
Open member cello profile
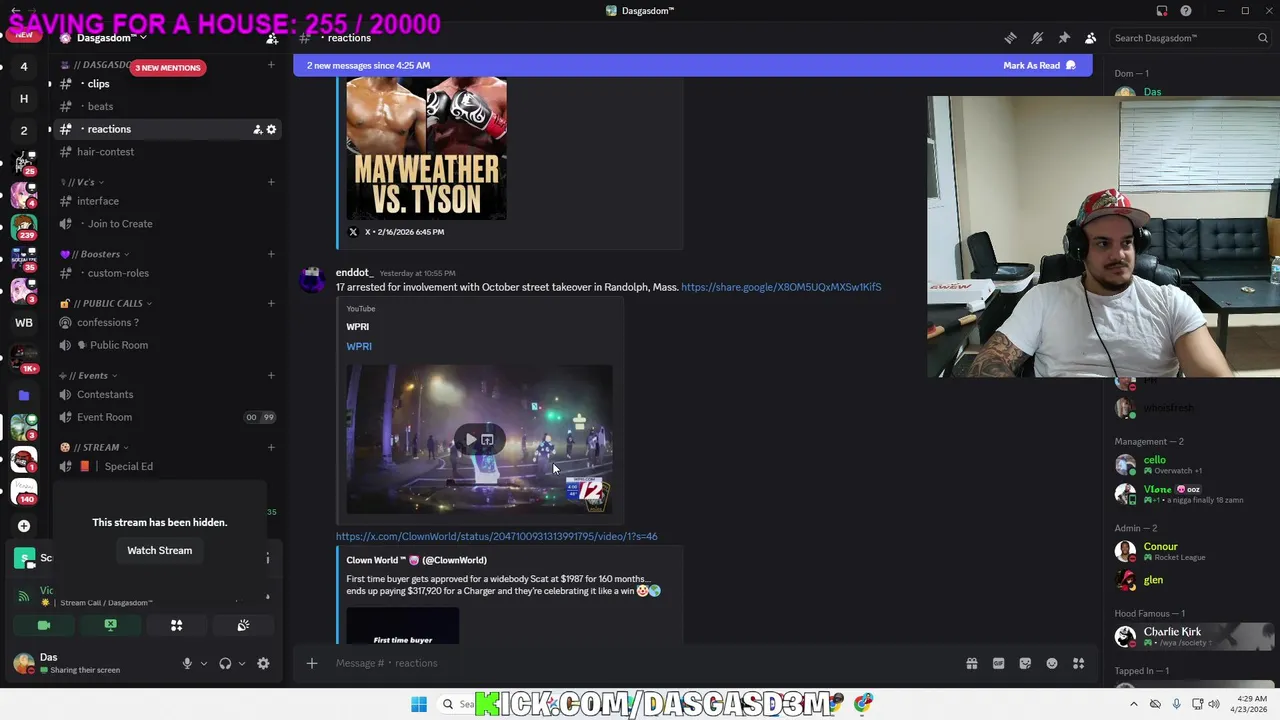click(1193, 465)
